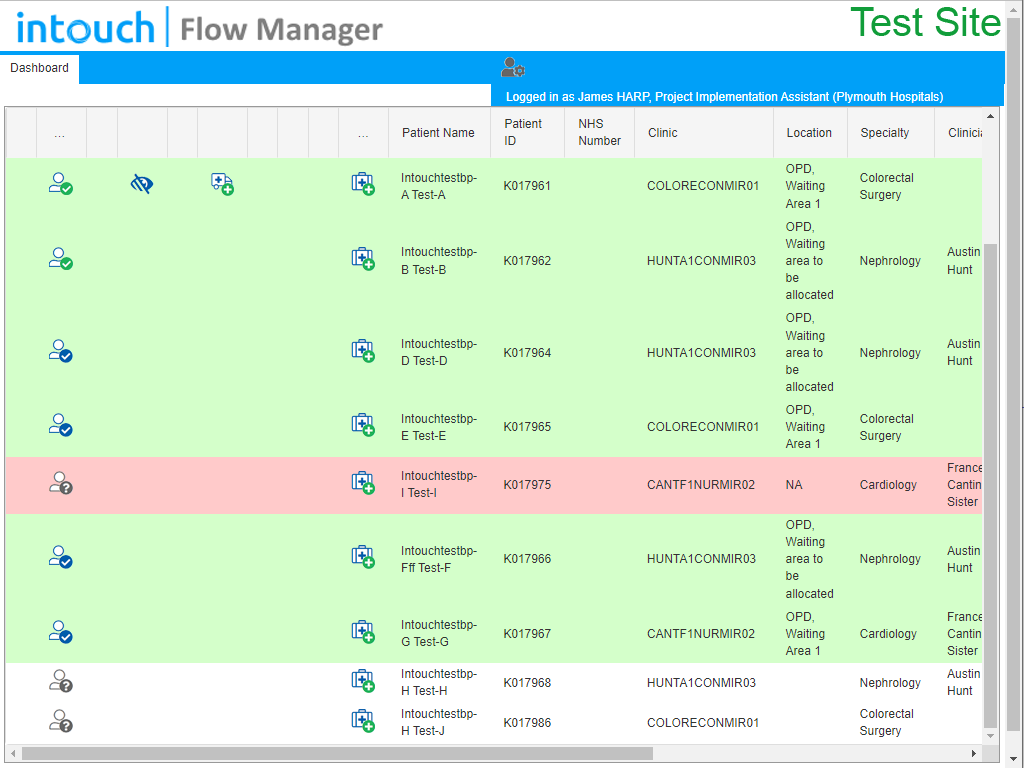The image size is (1024, 768).
Task: Click the patient status icon for Test-D
Action: 61,351
